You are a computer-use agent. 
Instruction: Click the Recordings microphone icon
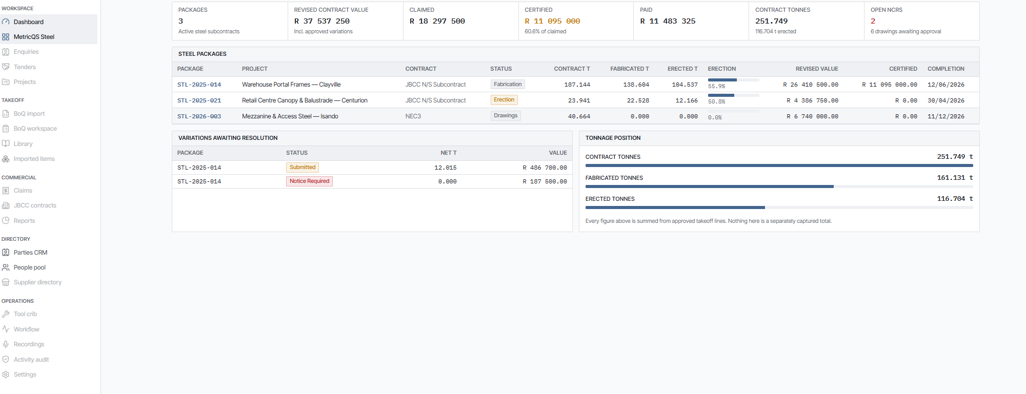6,344
